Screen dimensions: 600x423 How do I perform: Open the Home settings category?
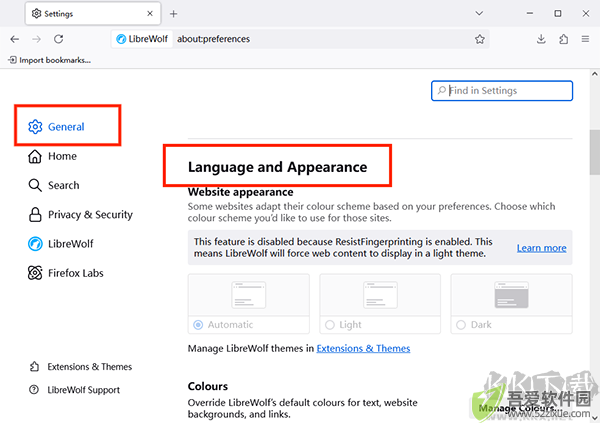[52, 156]
